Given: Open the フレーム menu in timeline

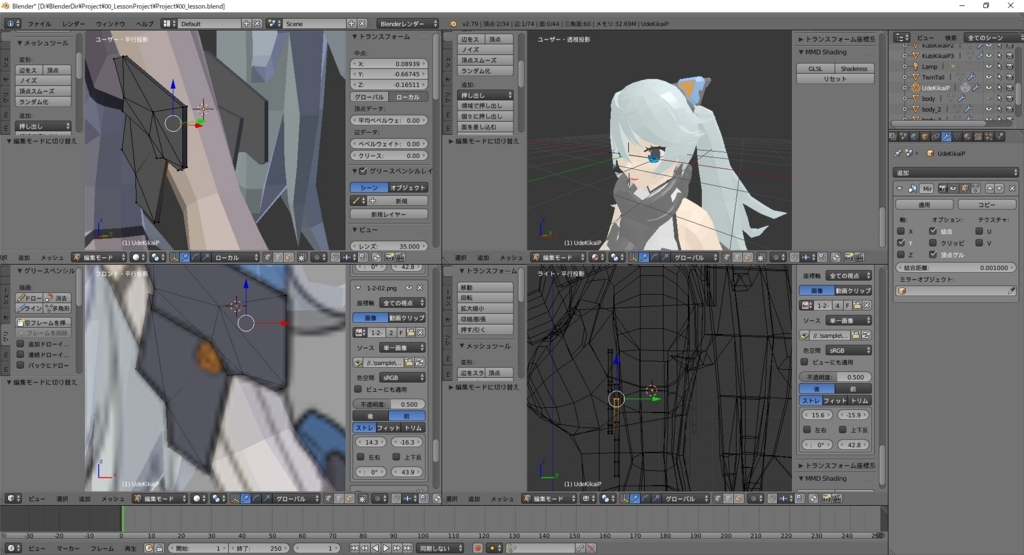Looking at the screenshot, I should (103, 548).
